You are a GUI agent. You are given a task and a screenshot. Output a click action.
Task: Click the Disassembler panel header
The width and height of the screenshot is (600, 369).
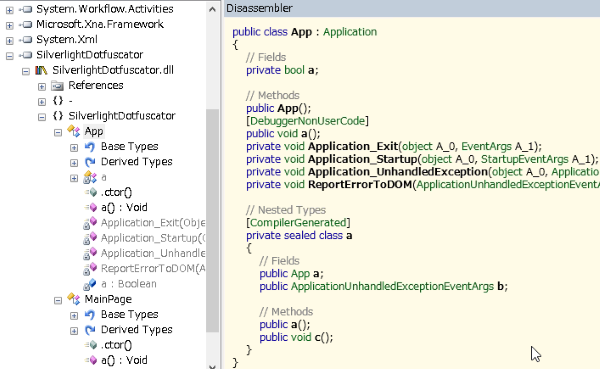tap(412, 8)
